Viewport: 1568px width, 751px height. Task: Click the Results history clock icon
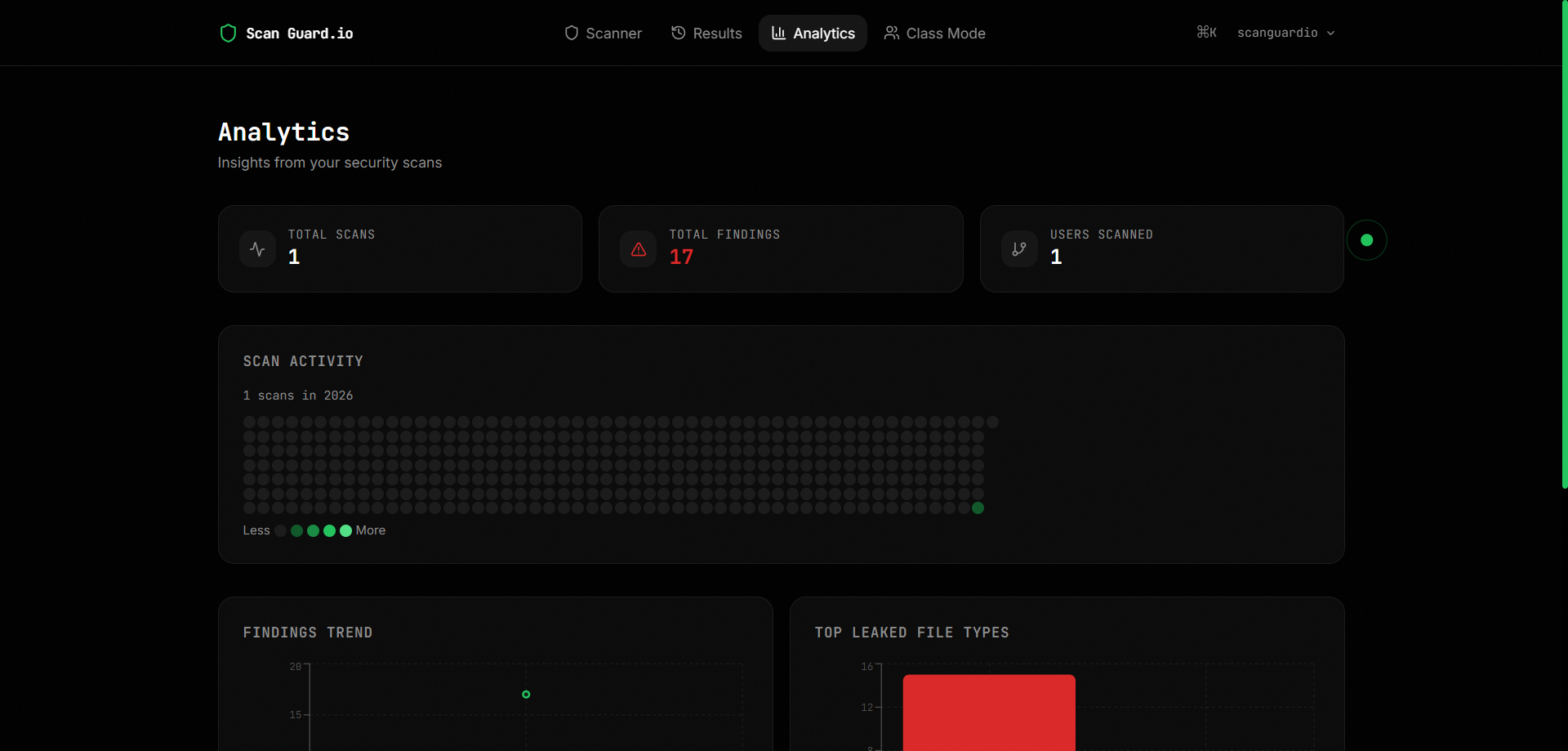click(x=678, y=33)
